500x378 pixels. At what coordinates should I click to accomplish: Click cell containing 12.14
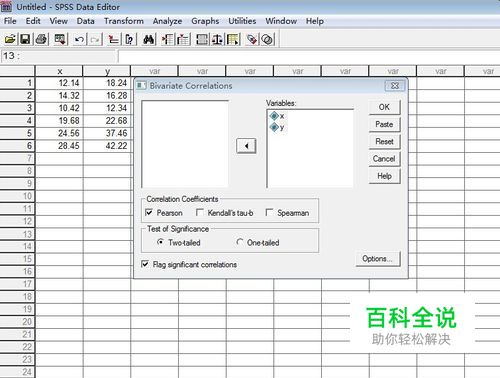pos(59,83)
